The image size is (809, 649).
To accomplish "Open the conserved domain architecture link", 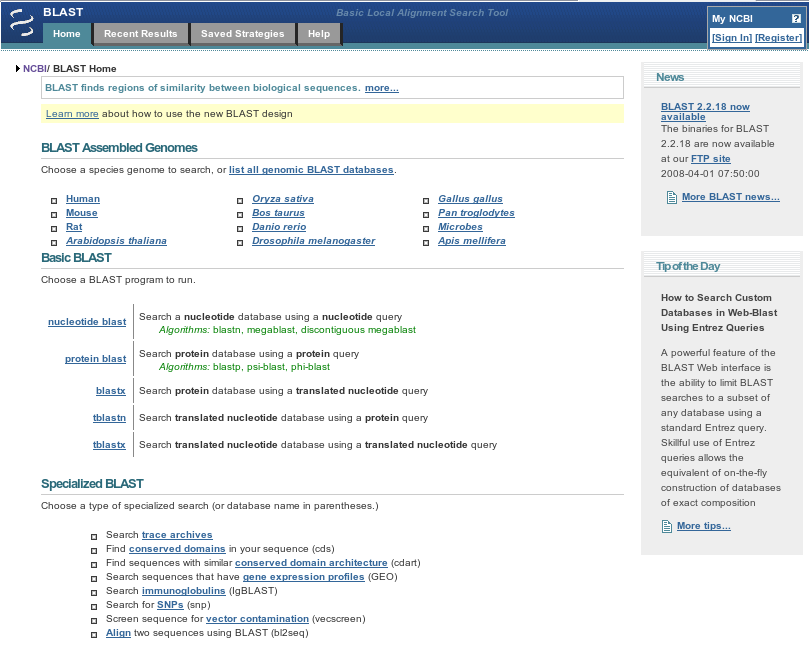I will (x=311, y=563).
